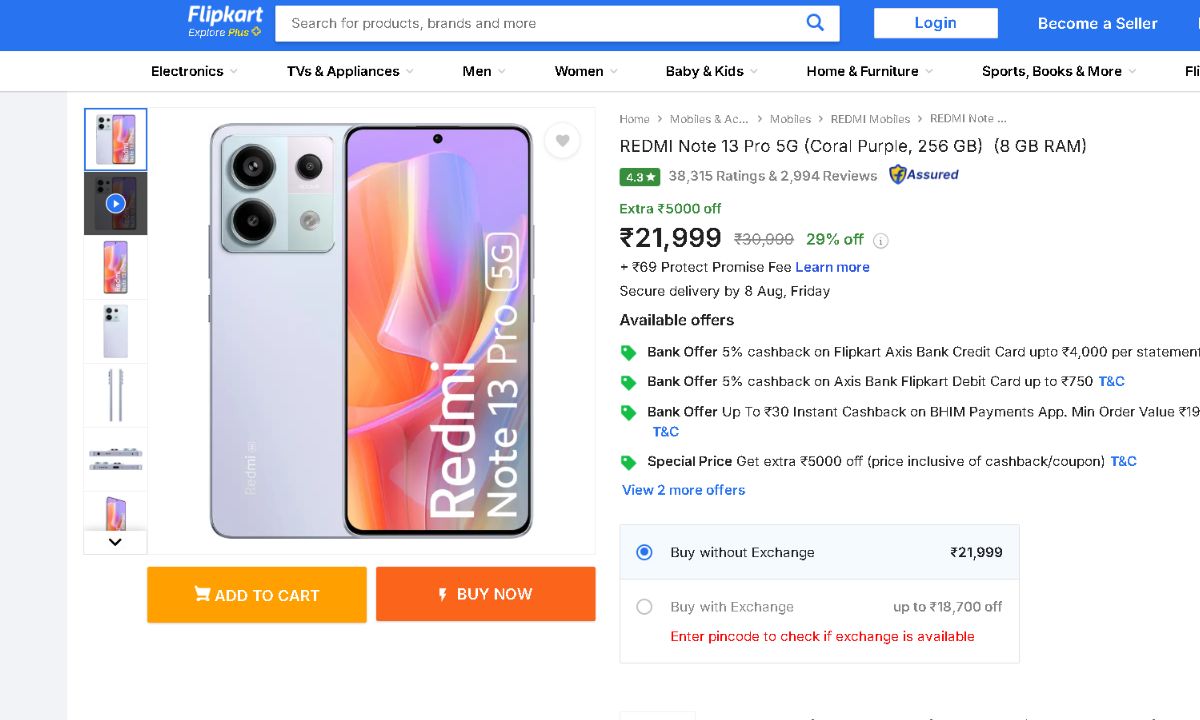Select Buy without Exchange option

645,552
